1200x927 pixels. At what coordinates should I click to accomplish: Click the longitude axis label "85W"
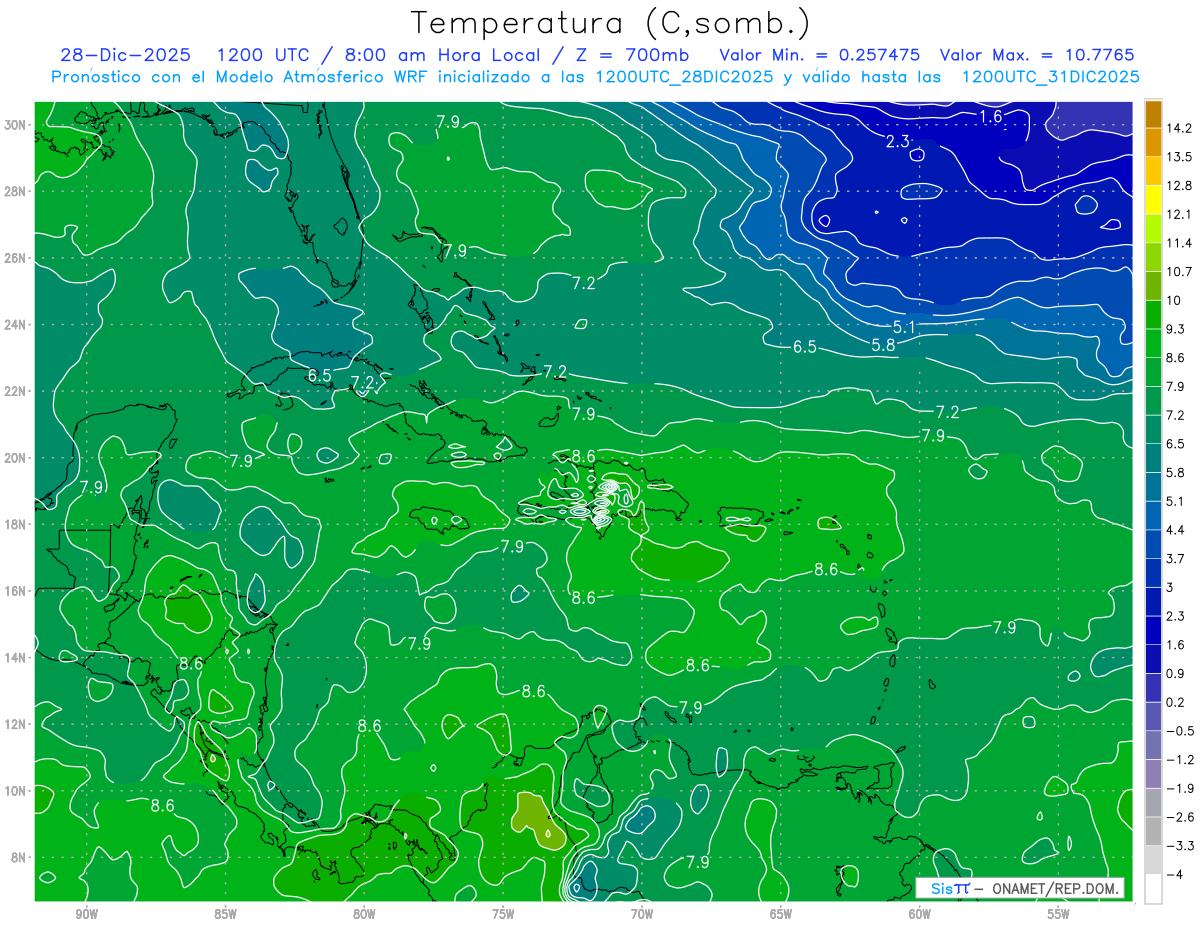coord(225,914)
